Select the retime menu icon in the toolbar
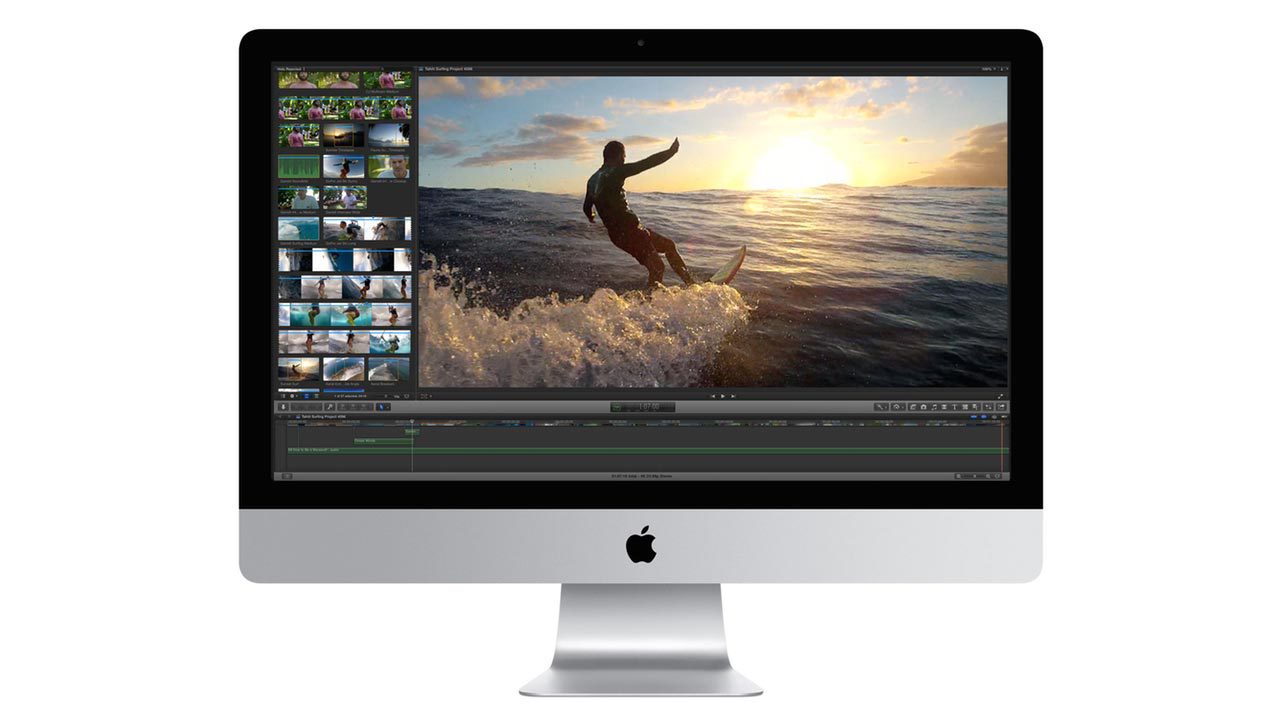 tap(895, 406)
